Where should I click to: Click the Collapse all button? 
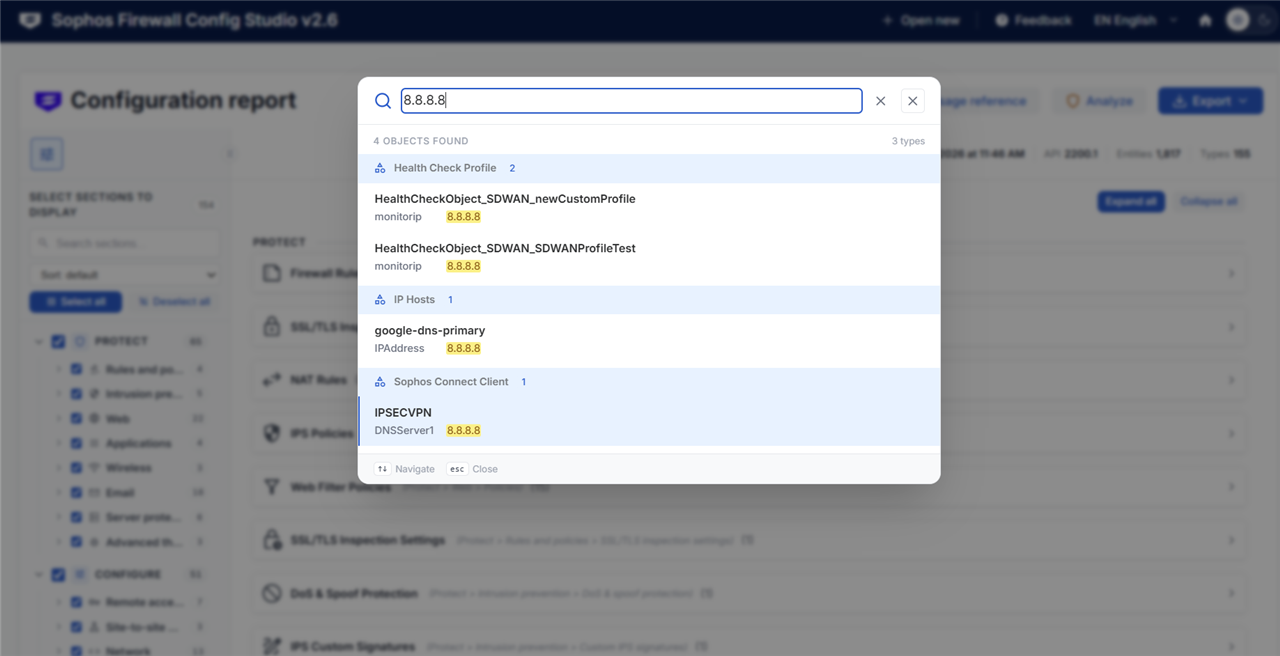tap(1209, 201)
